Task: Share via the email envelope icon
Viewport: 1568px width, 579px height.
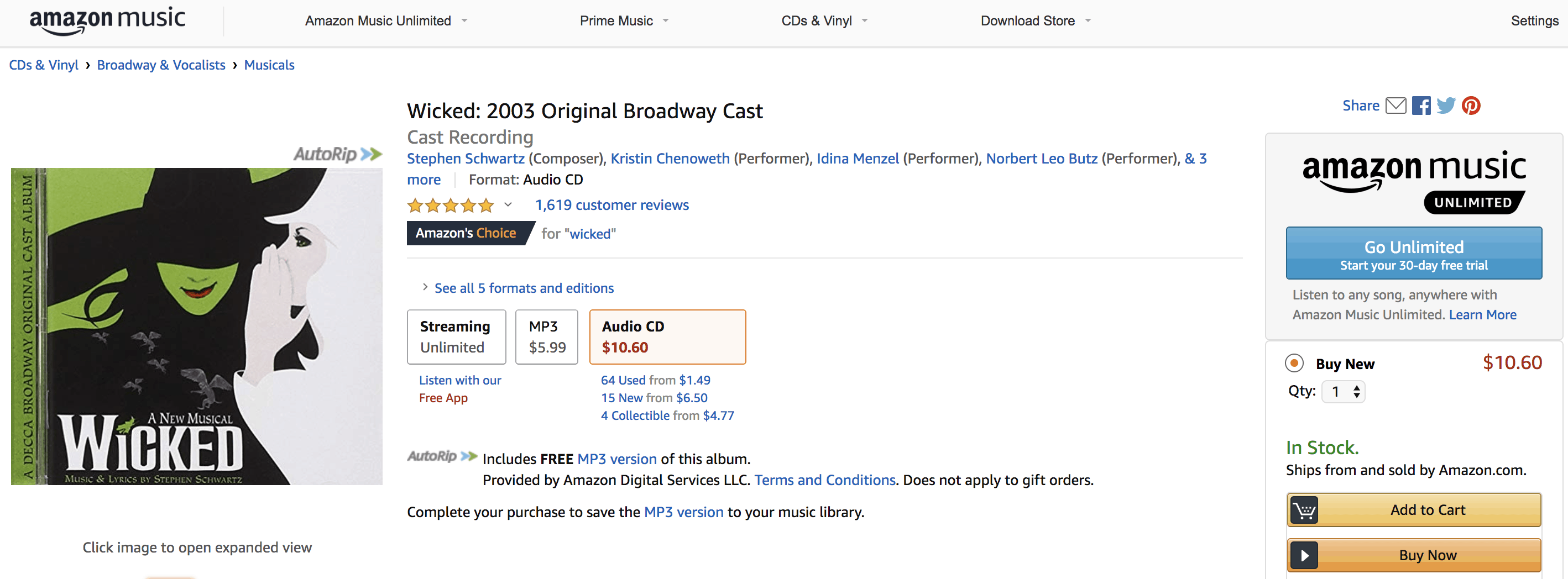Action: point(1395,106)
